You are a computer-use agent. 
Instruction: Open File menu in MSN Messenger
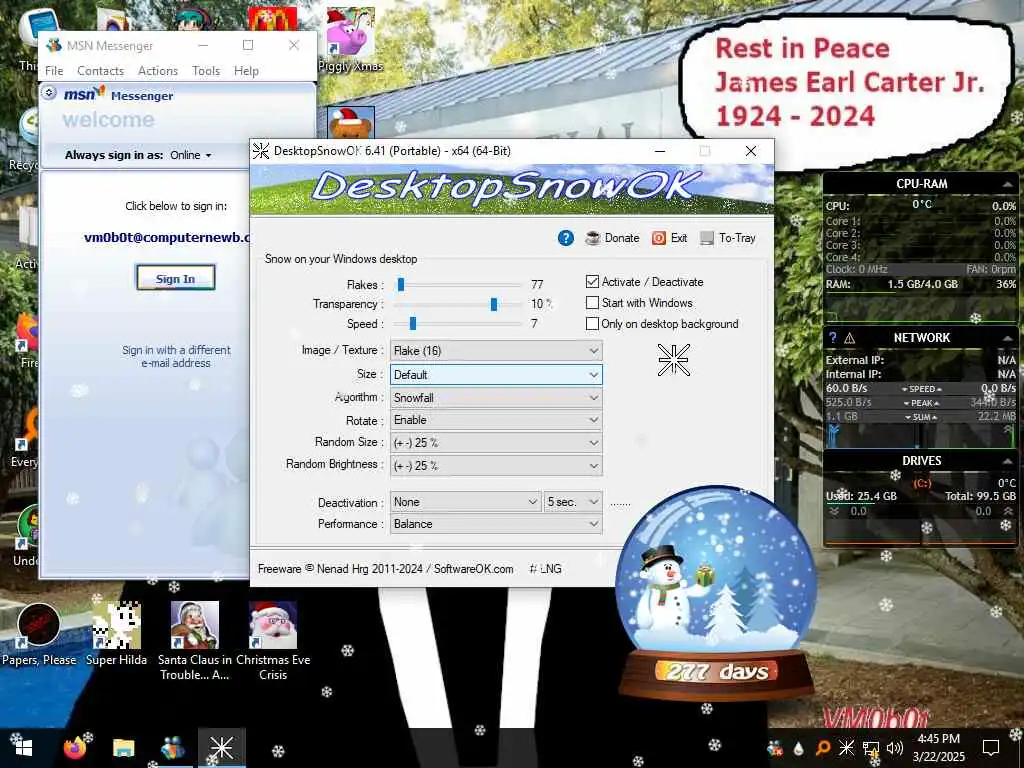pyautogui.click(x=54, y=71)
